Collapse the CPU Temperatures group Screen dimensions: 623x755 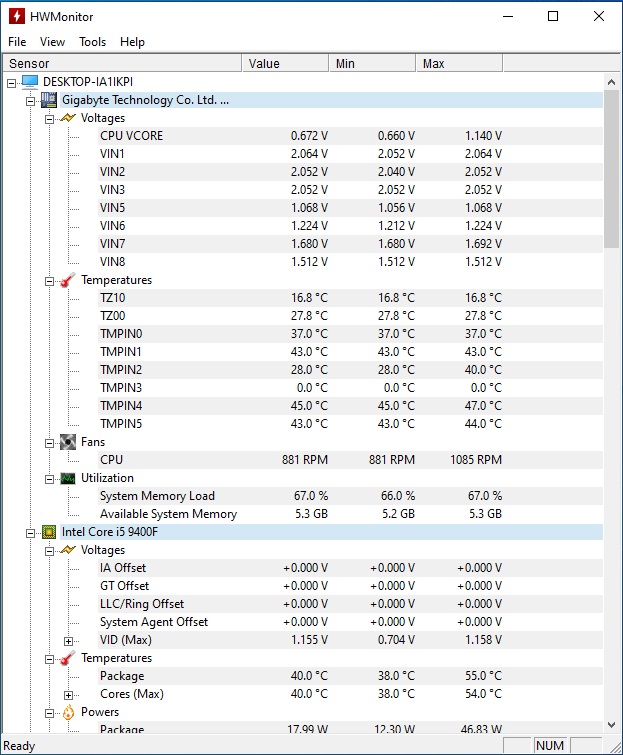[x=49, y=659]
